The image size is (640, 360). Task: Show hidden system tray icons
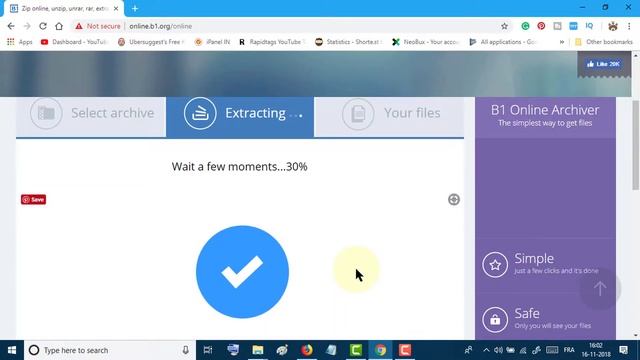coord(486,350)
